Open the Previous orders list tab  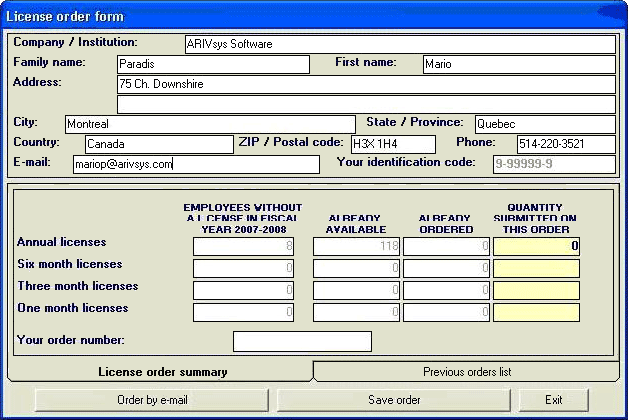point(467,372)
